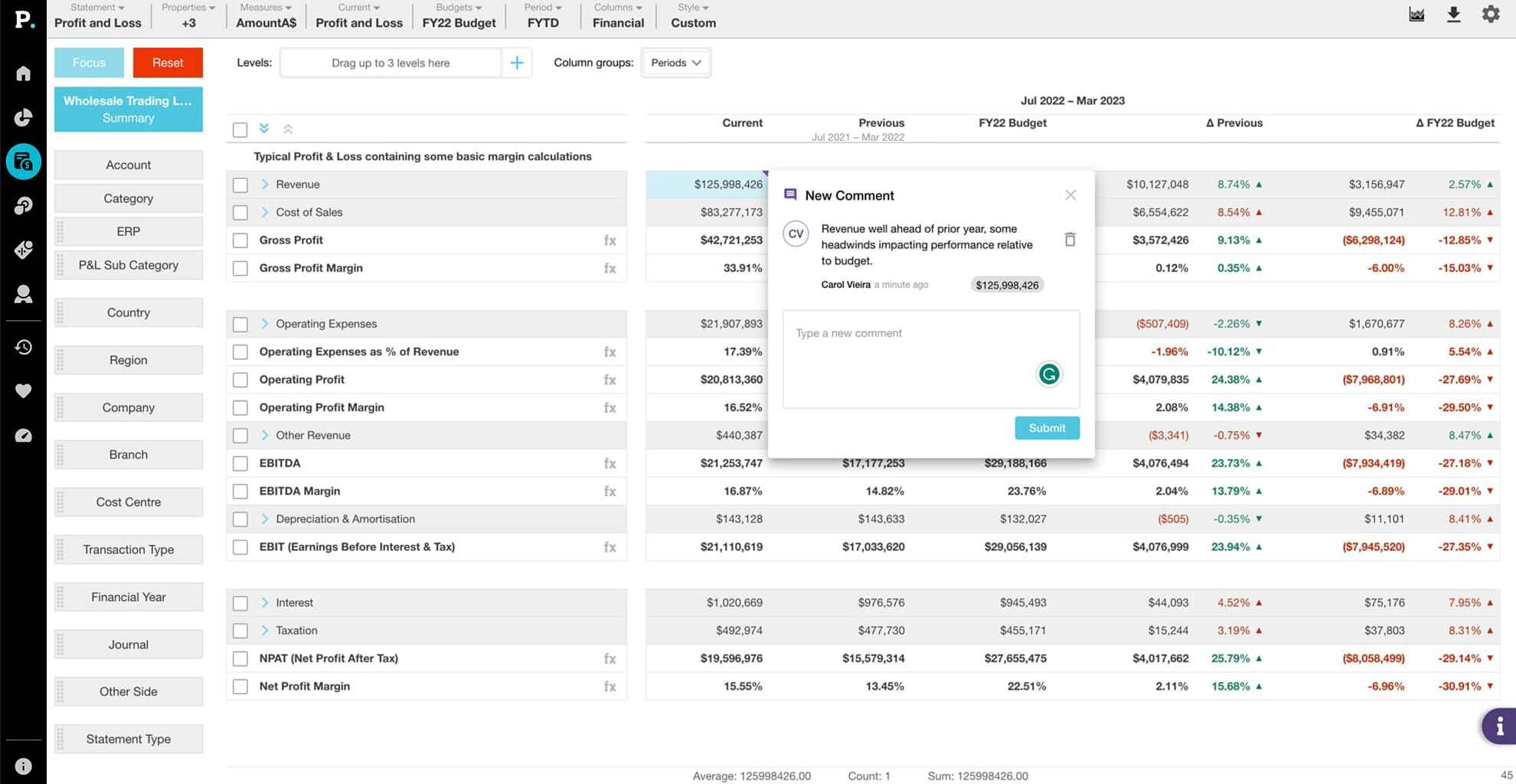
Task: Click the Home icon in sidebar
Action: click(23, 73)
